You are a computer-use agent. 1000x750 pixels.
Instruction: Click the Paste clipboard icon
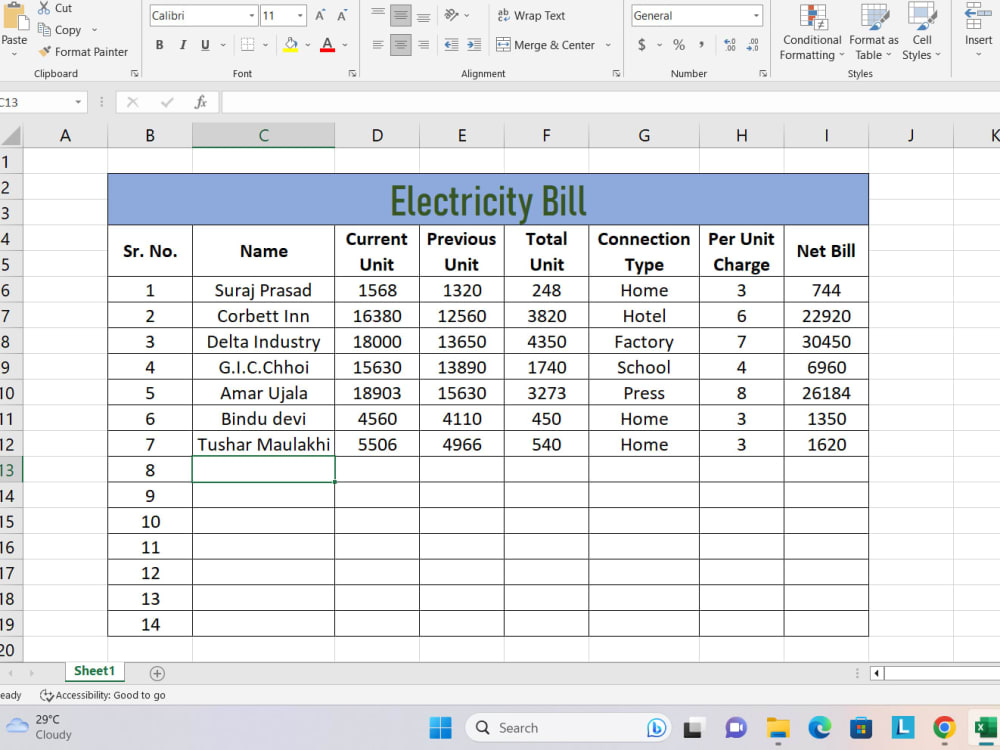point(14,17)
